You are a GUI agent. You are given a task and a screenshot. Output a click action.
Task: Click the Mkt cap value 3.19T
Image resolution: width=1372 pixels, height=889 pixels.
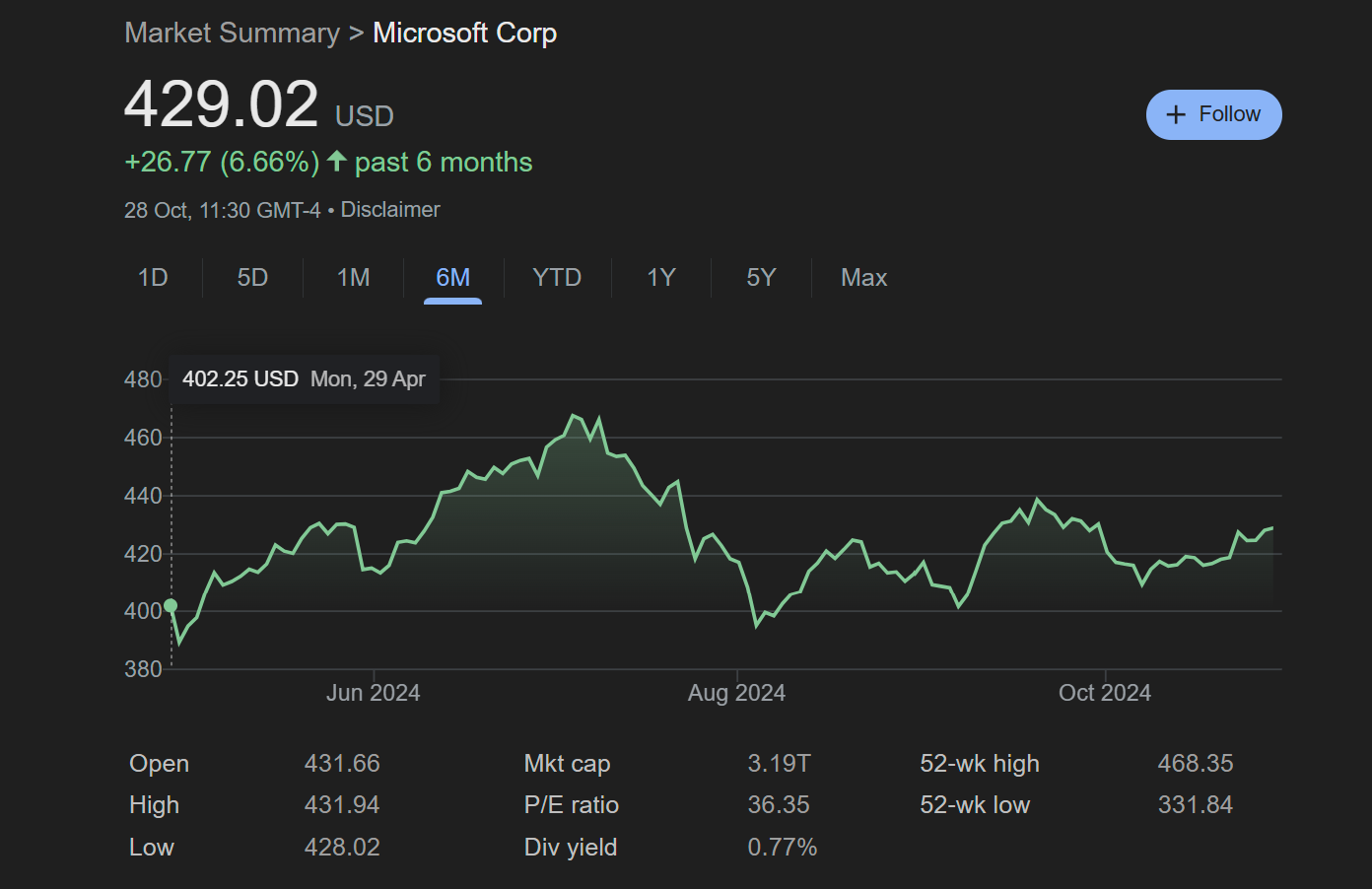779,764
